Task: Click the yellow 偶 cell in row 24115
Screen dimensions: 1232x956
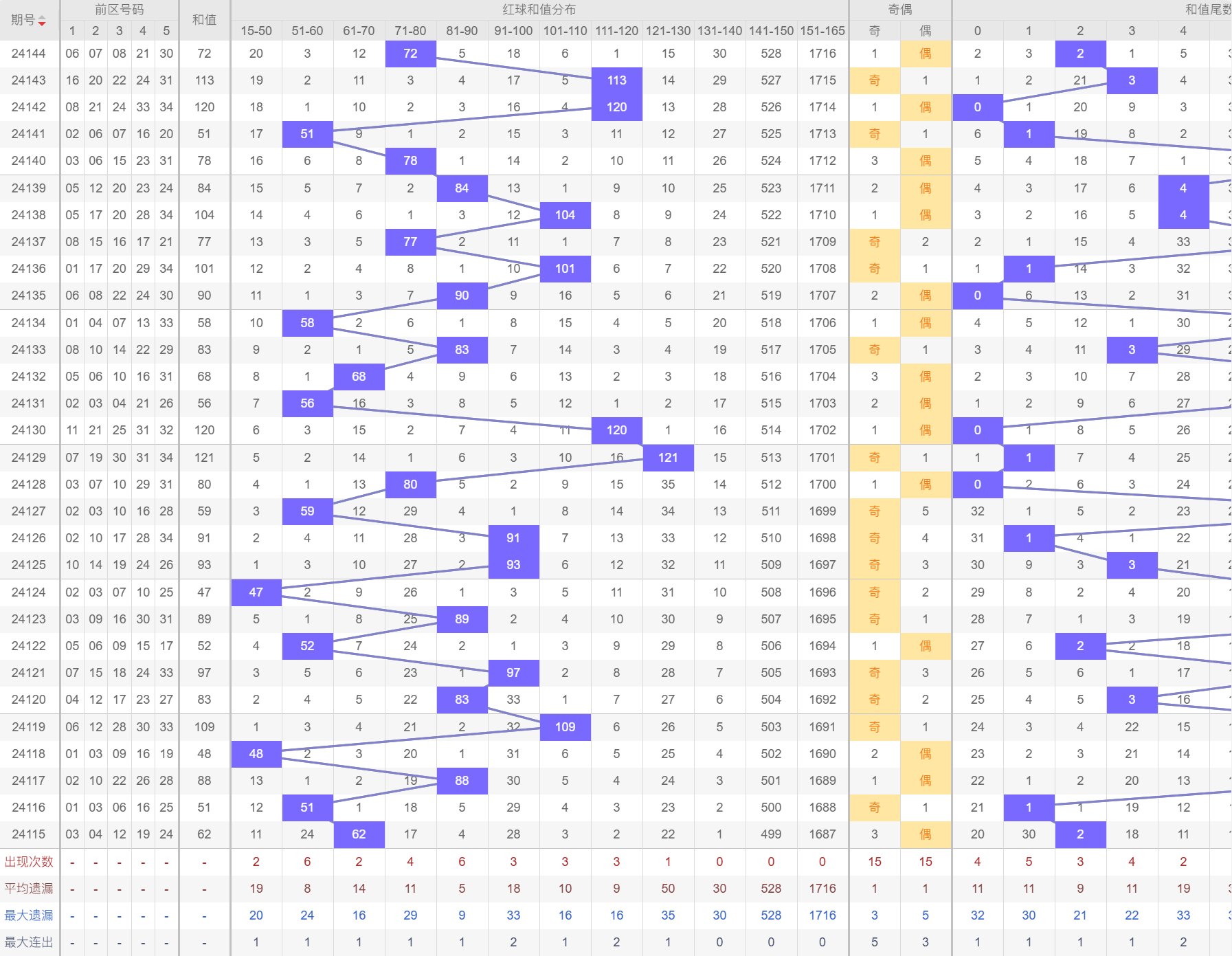Action: [926, 834]
